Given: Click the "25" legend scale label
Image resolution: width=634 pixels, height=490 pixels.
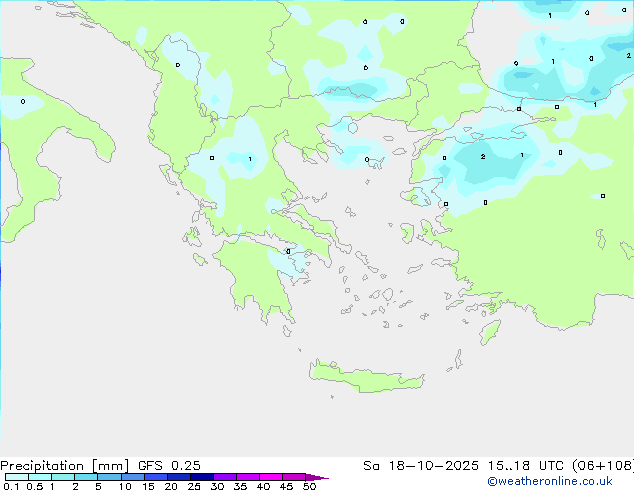Looking at the screenshot, I should point(194,486).
